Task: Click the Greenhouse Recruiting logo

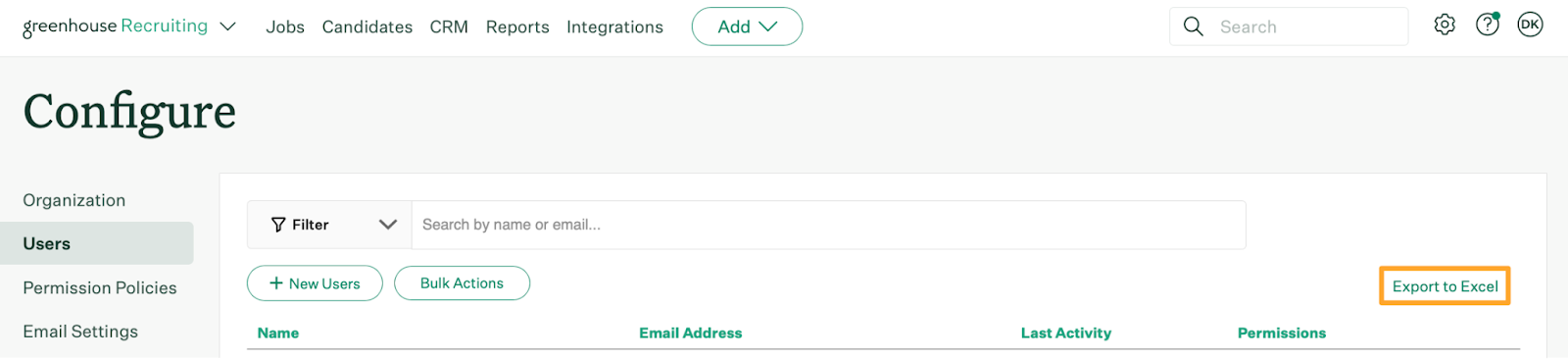Action: click(115, 26)
